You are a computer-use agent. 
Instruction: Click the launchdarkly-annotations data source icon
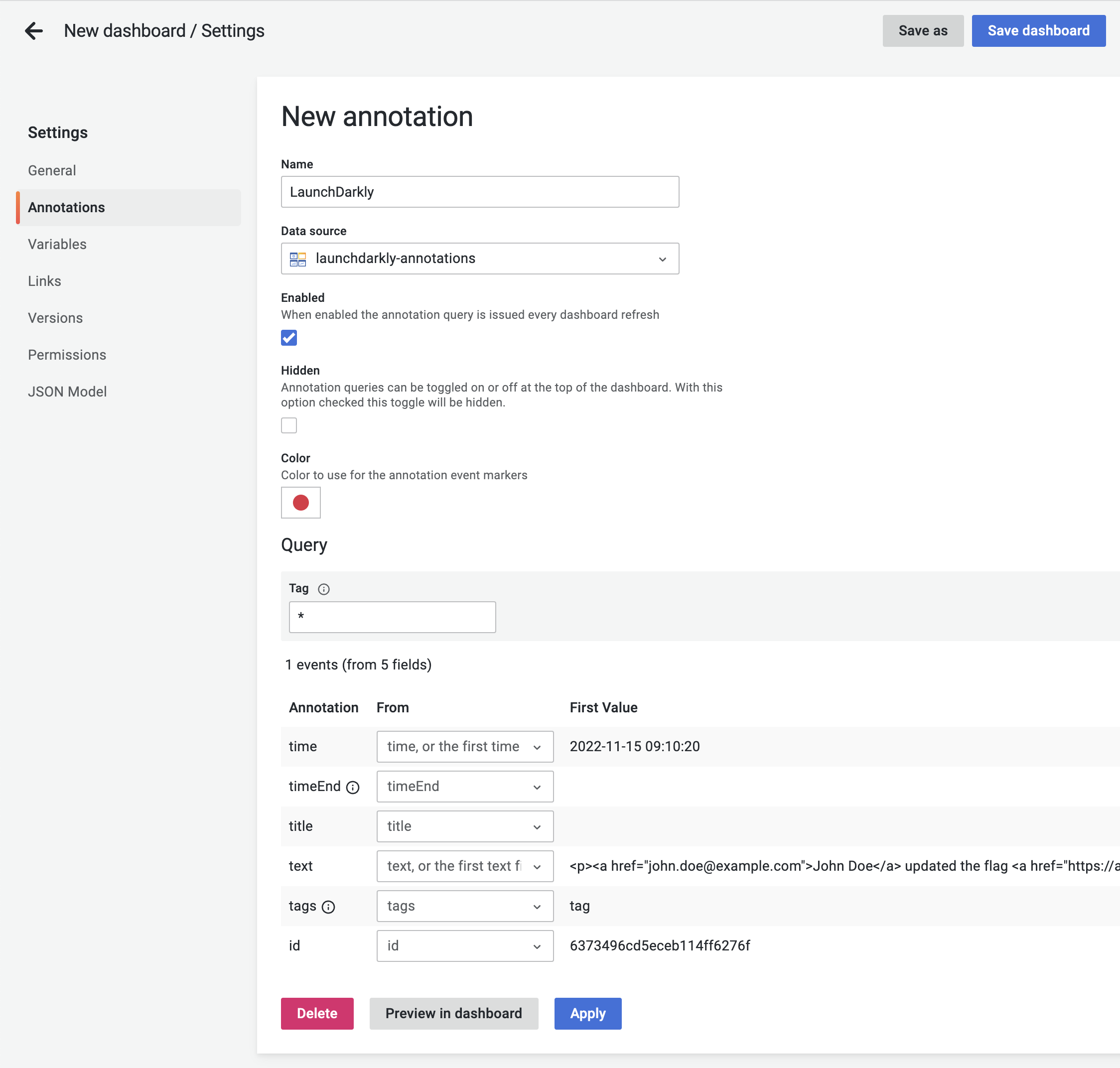[298, 259]
